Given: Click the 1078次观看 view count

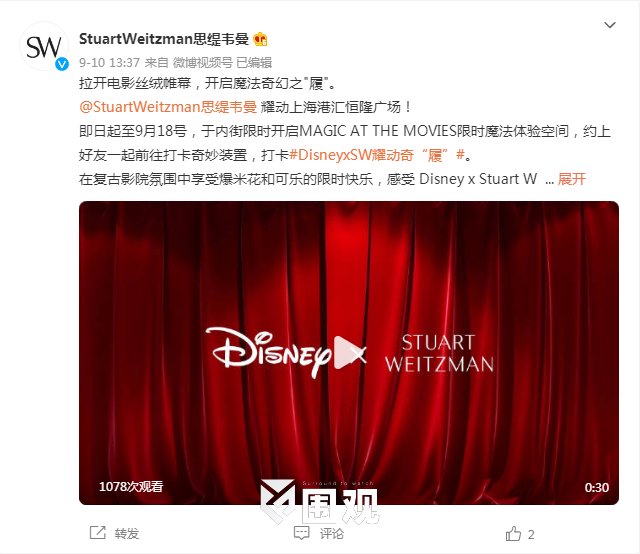Looking at the screenshot, I should (131, 486).
